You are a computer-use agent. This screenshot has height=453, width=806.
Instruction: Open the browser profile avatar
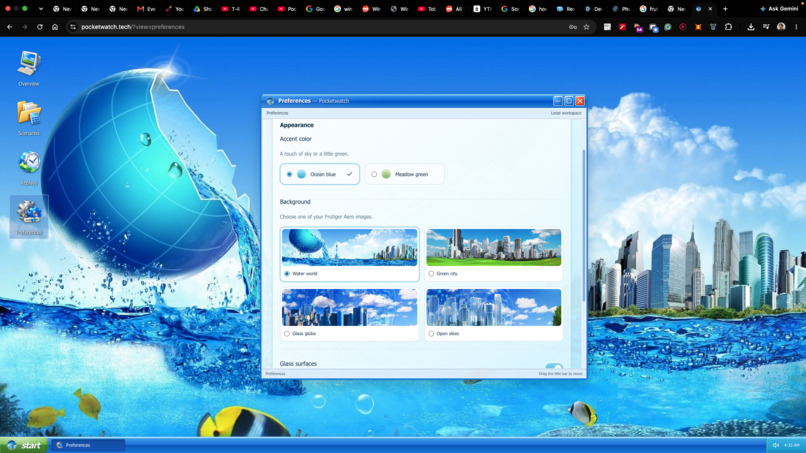point(781,27)
